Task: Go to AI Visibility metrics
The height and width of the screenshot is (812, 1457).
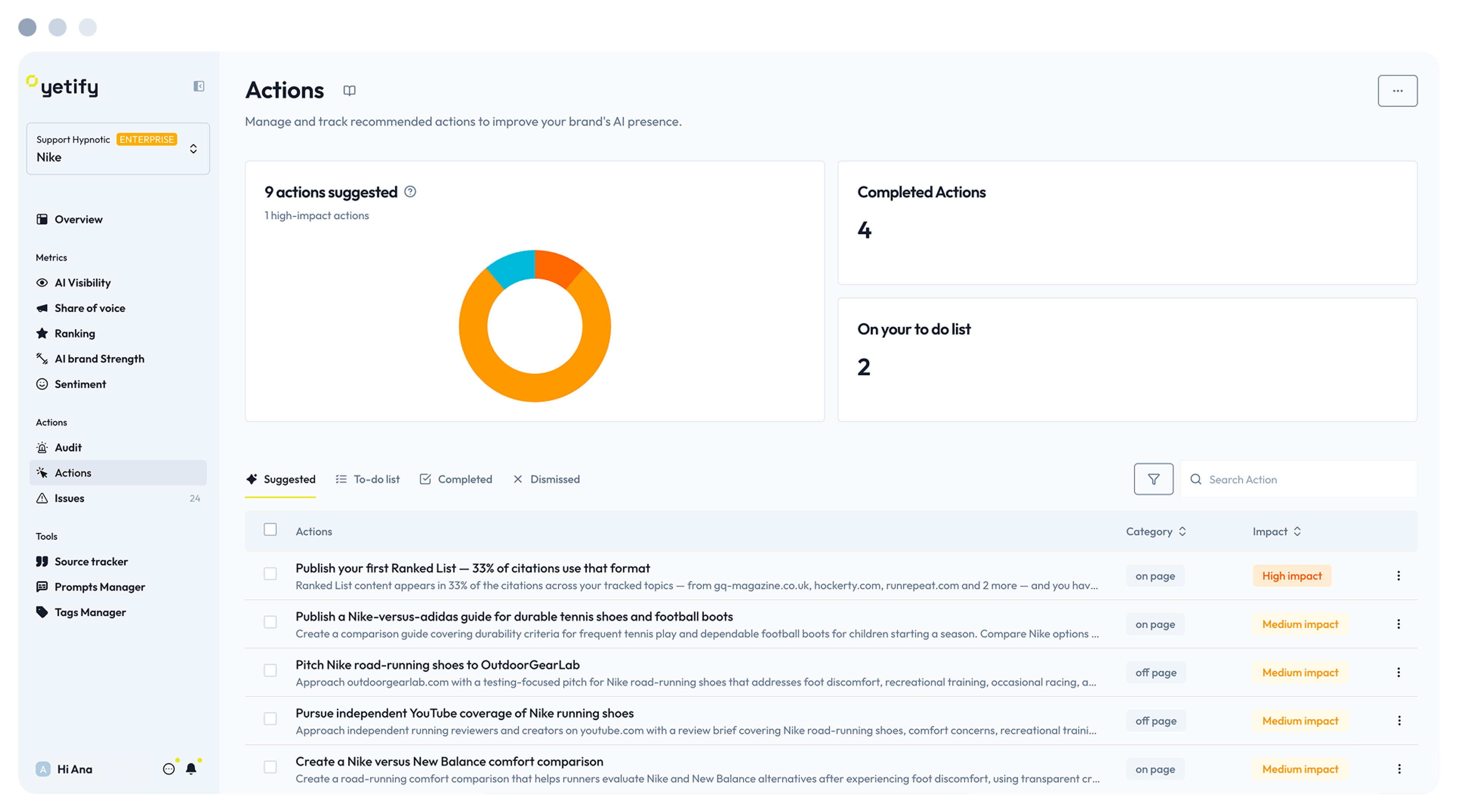Action: click(118, 283)
